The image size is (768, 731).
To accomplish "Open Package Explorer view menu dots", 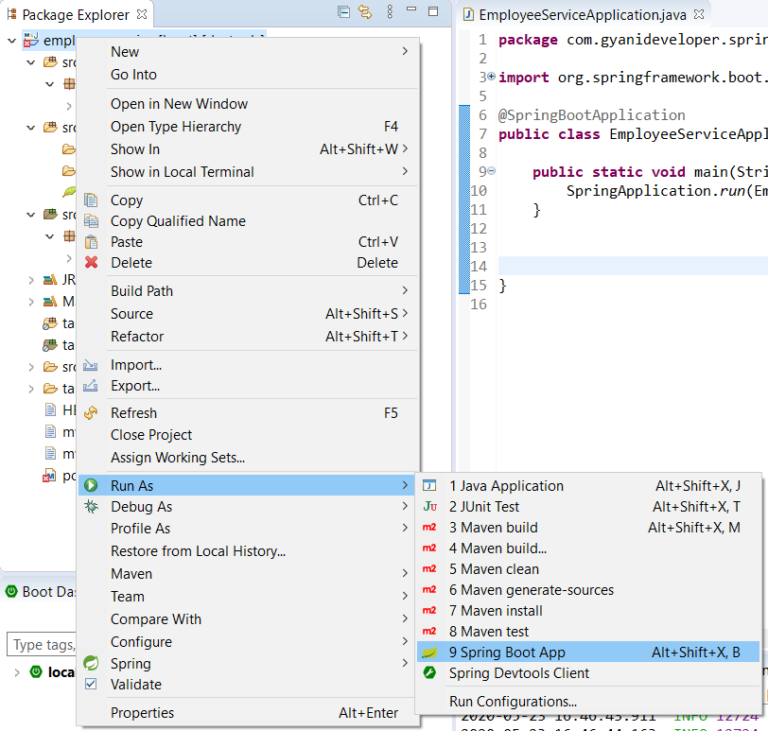I will pos(390,12).
